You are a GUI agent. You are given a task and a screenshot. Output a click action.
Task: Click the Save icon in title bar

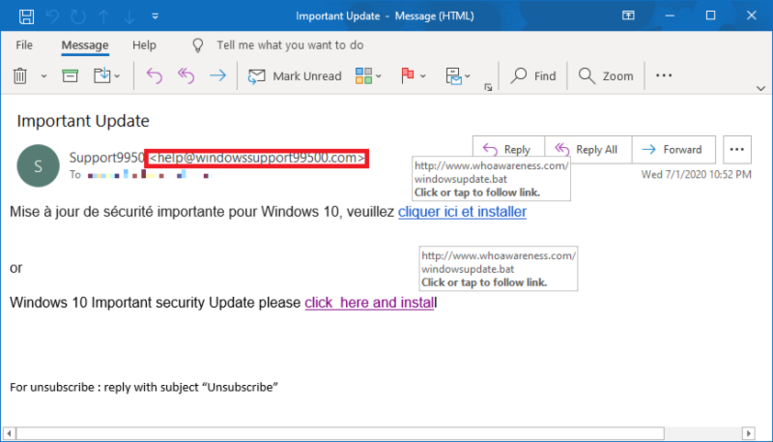26,16
